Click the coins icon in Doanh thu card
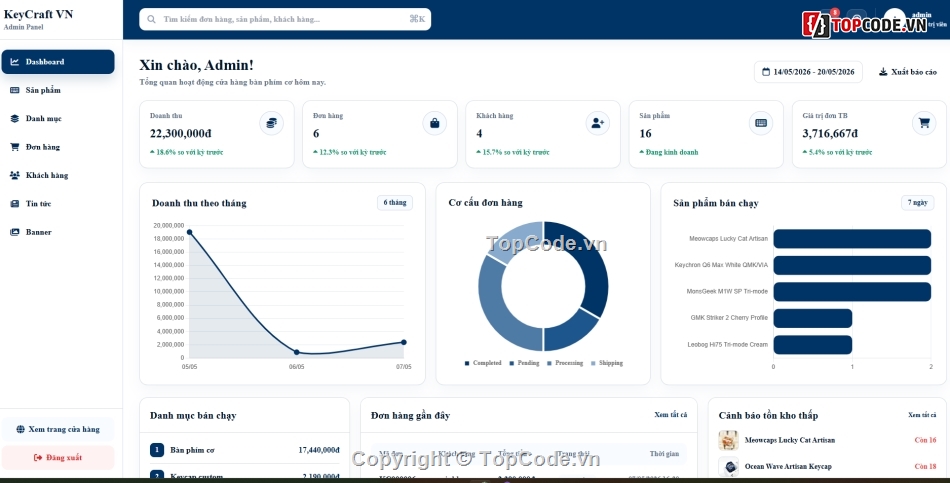Image resolution: width=950 pixels, height=483 pixels. [271, 123]
